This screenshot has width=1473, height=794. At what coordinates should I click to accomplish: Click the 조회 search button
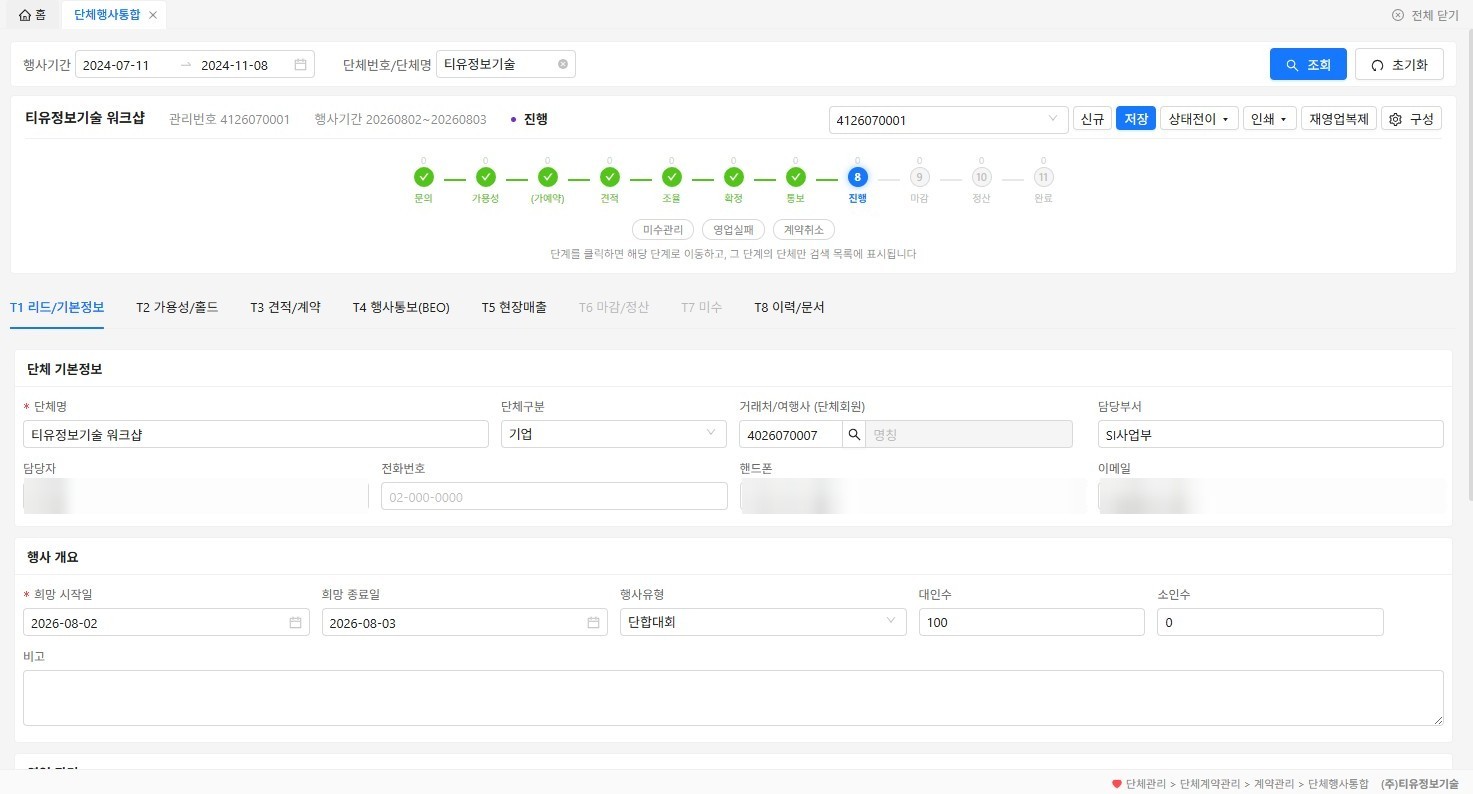(1308, 64)
